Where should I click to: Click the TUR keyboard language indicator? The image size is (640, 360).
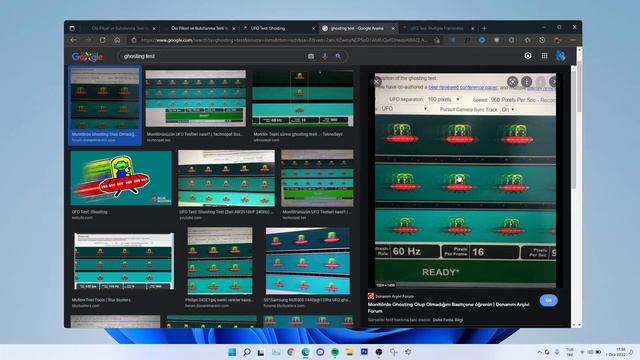point(569,352)
